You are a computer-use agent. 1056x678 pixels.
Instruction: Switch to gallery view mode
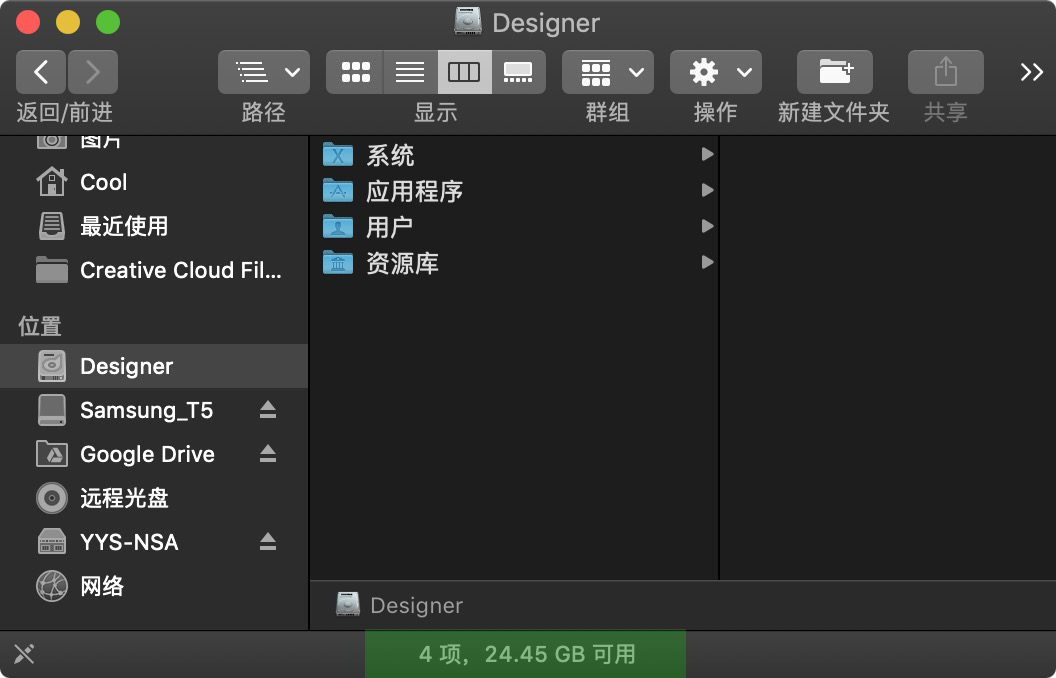pos(518,72)
